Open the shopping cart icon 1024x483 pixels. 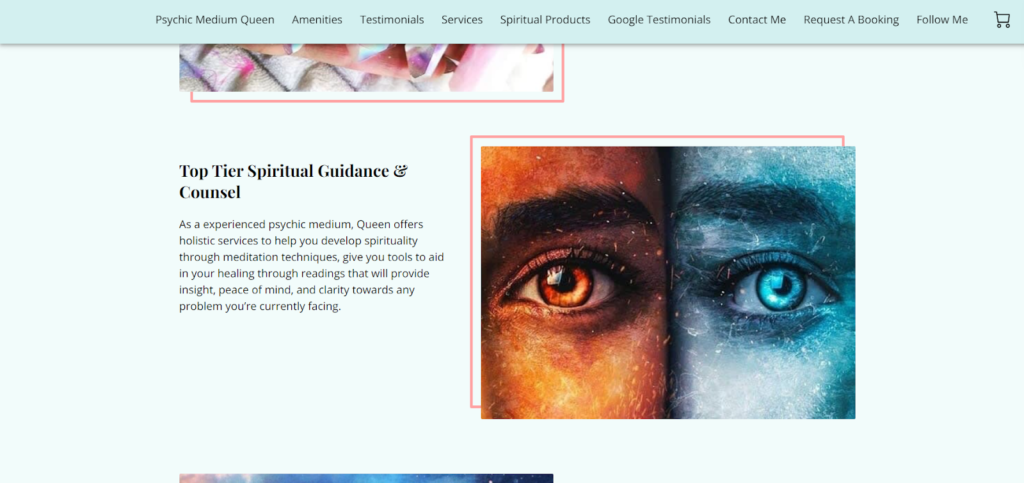coord(1002,20)
